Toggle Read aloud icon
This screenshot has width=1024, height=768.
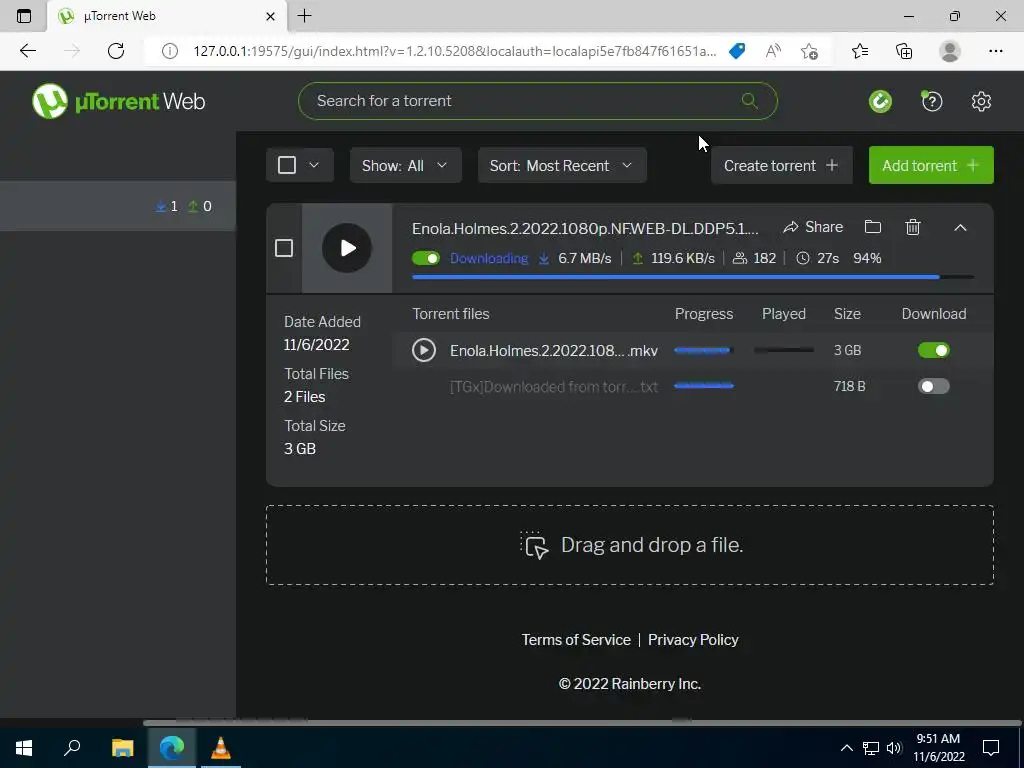(773, 51)
